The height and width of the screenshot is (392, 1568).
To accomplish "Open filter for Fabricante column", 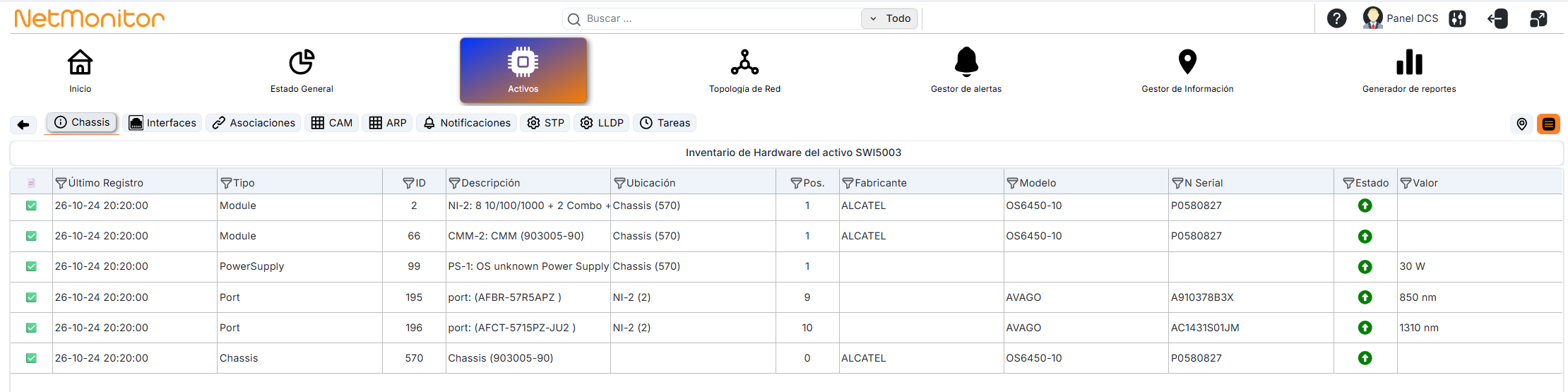I will click(x=848, y=183).
